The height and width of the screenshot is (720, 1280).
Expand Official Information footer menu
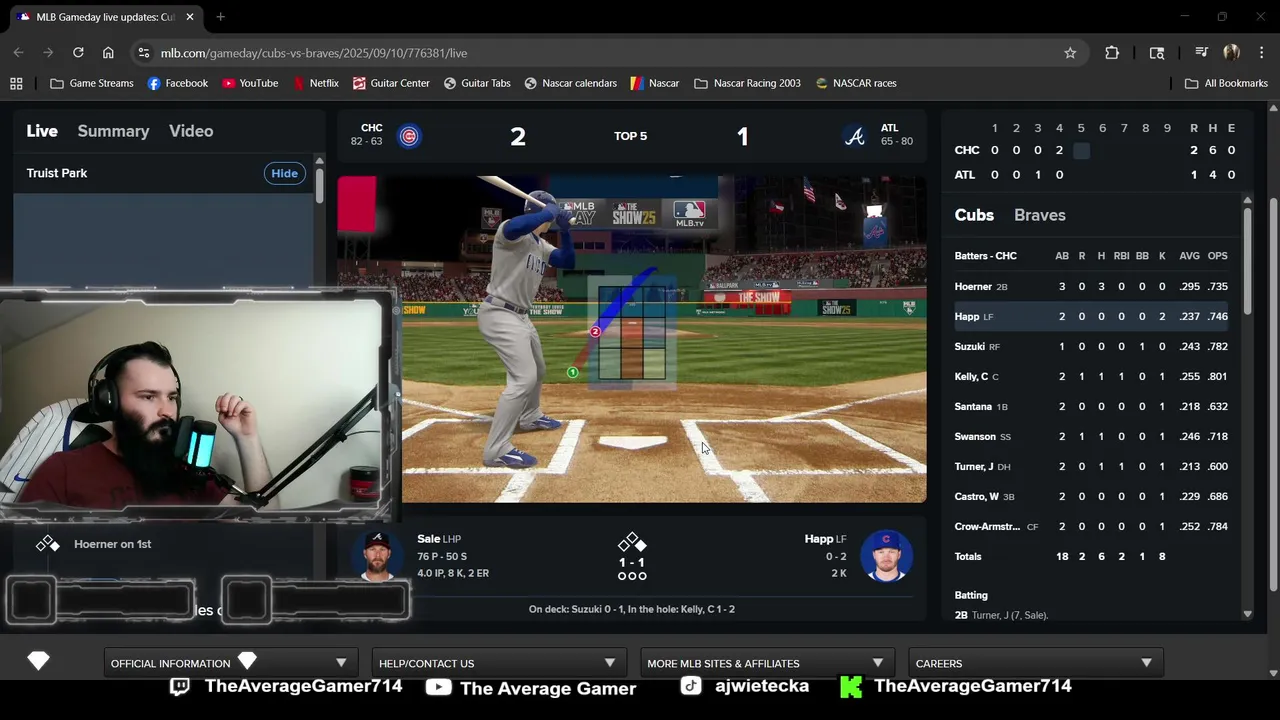(229, 663)
